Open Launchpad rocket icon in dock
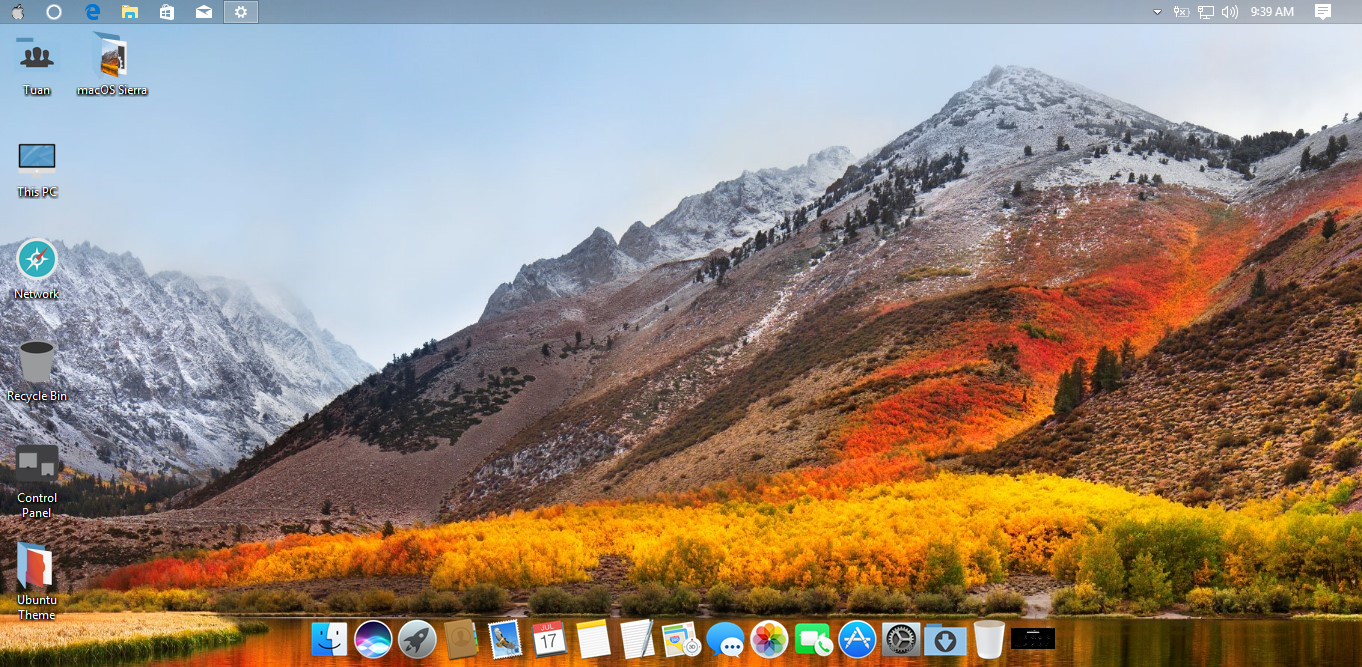Image resolution: width=1362 pixels, height=667 pixels. (417, 639)
